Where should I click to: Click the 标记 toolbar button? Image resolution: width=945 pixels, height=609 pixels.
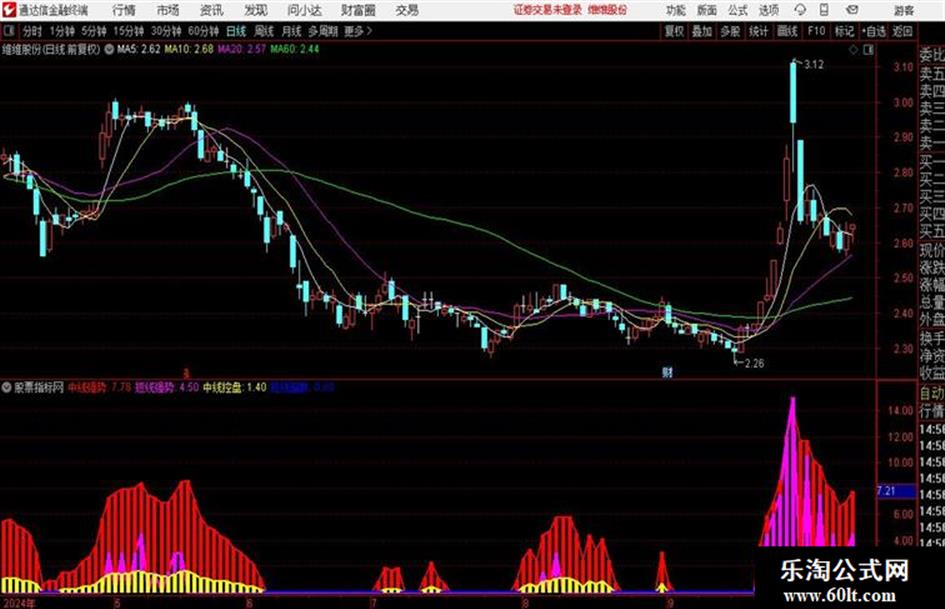(844, 31)
